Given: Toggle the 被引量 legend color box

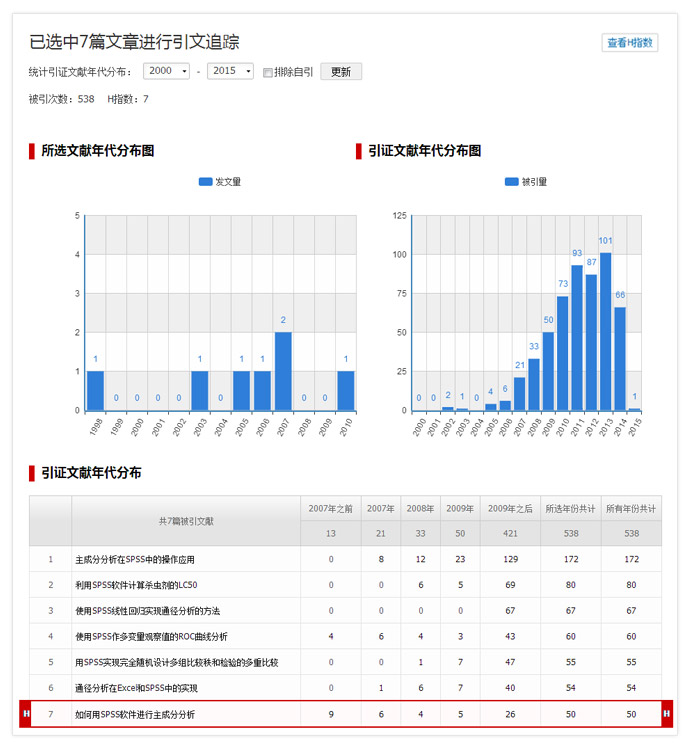Looking at the screenshot, I should [x=511, y=182].
